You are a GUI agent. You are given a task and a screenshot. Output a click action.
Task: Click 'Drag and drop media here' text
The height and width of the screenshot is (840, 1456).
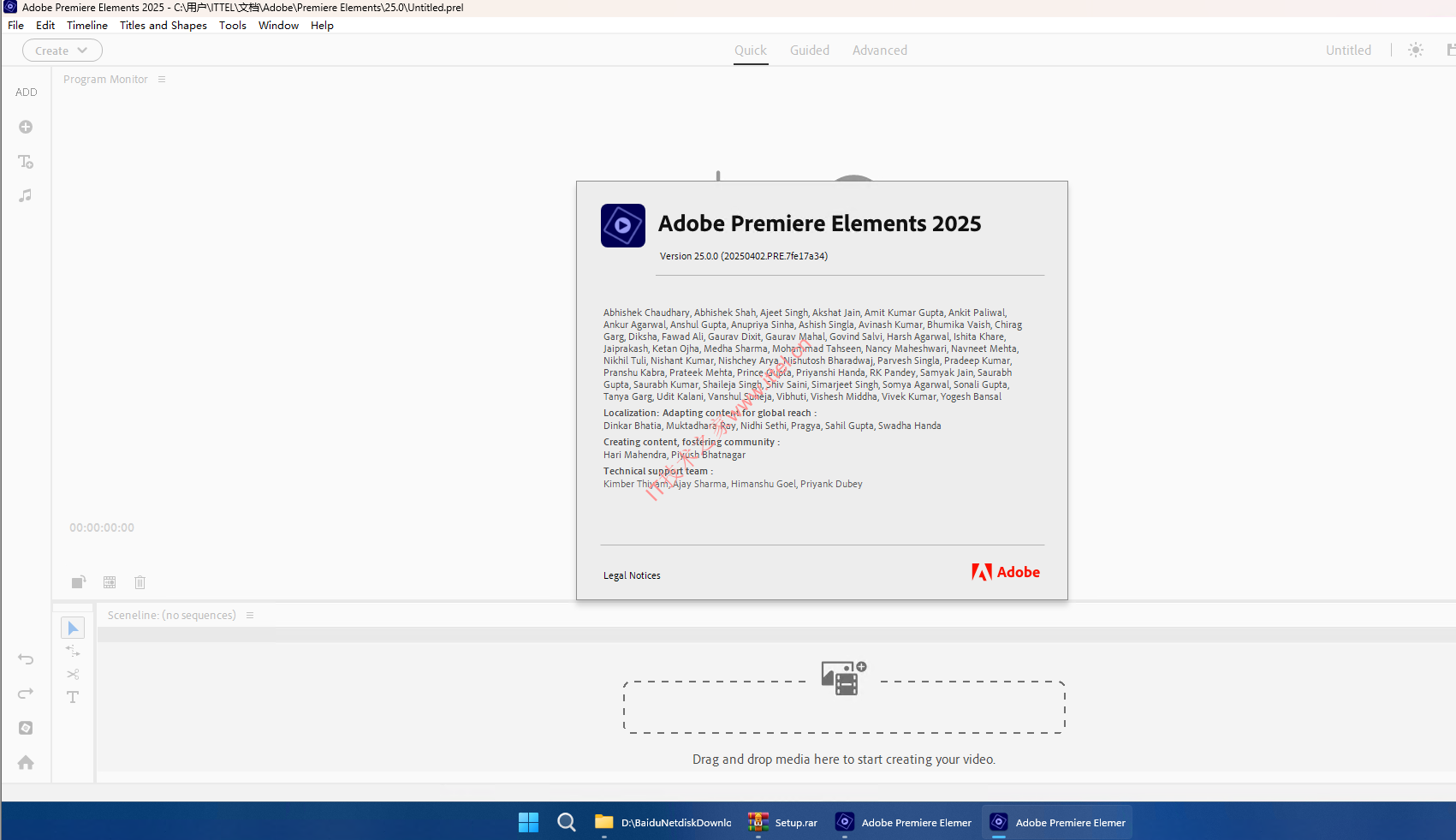click(844, 760)
